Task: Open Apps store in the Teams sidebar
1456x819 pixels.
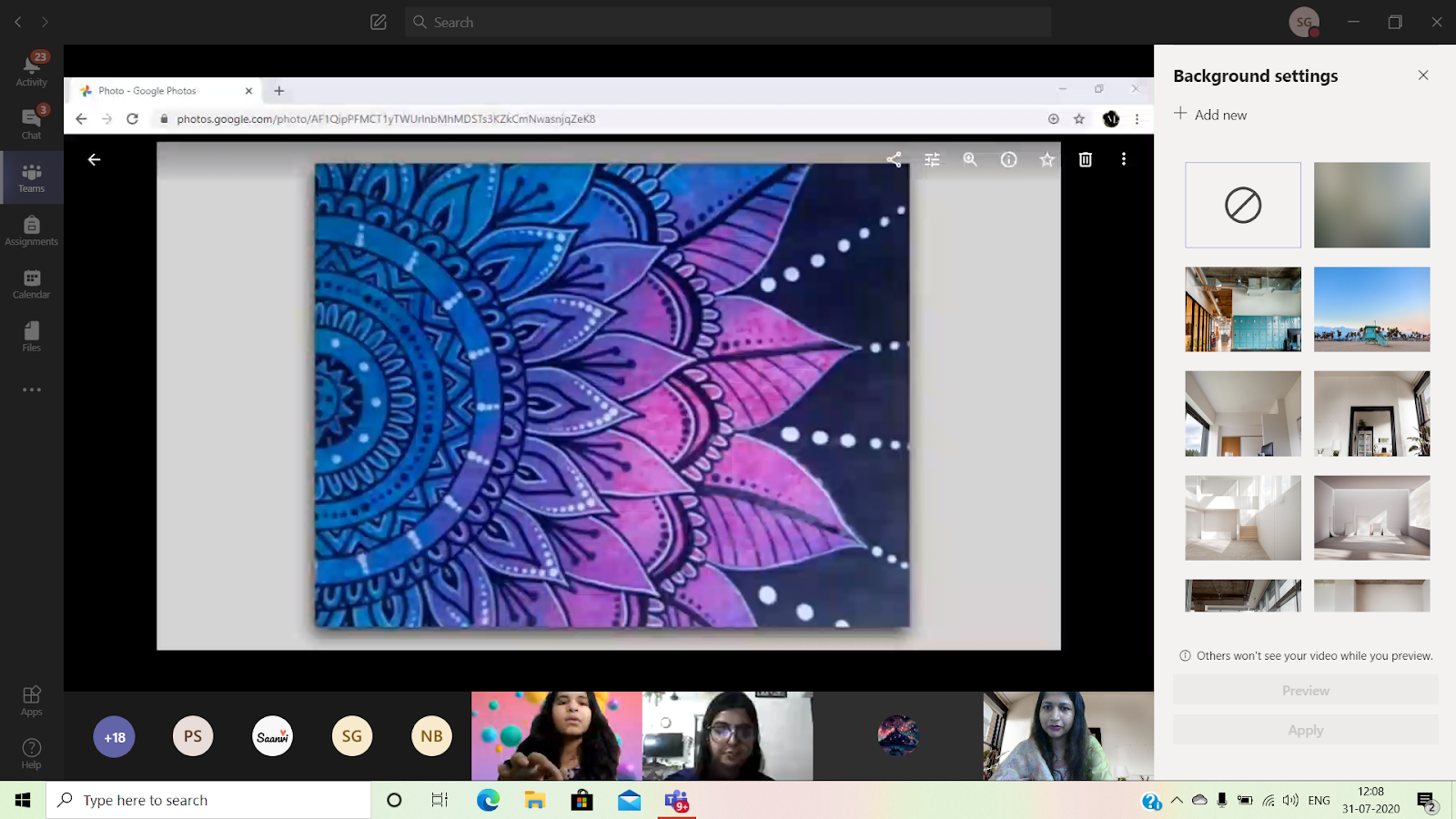Action: [x=31, y=701]
